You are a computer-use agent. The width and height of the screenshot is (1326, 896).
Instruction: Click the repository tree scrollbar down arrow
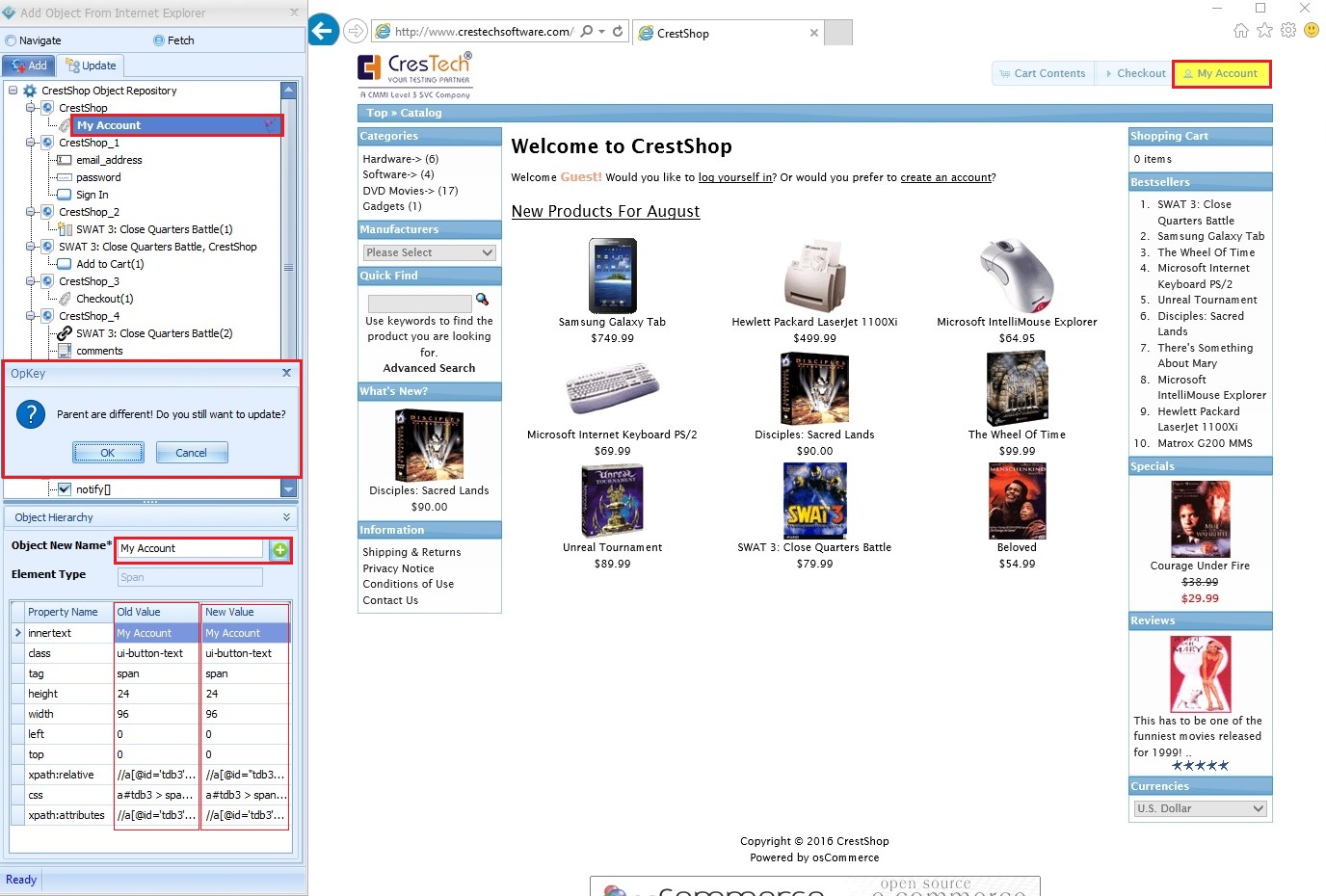288,489
